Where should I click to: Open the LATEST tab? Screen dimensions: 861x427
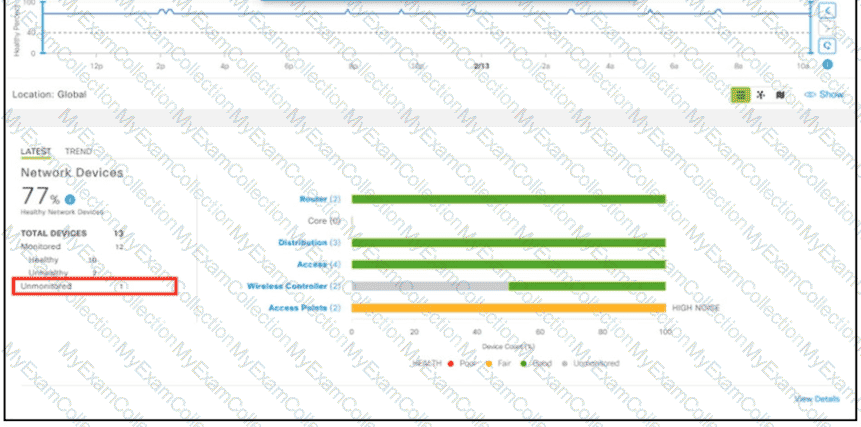click(x=36, y=152)
